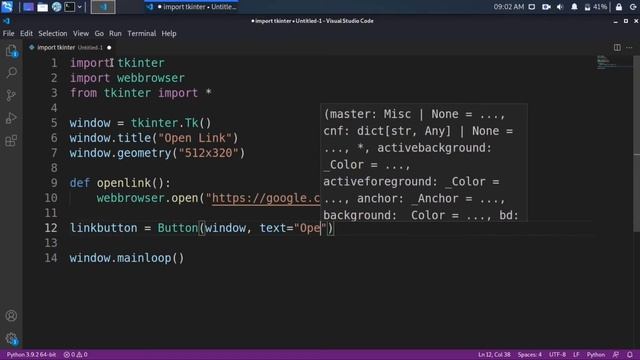The image size is (640, 360).
Task: Click "from tkinter import *" on line 3
Action: pyautogui.click(x=141, y=93)
